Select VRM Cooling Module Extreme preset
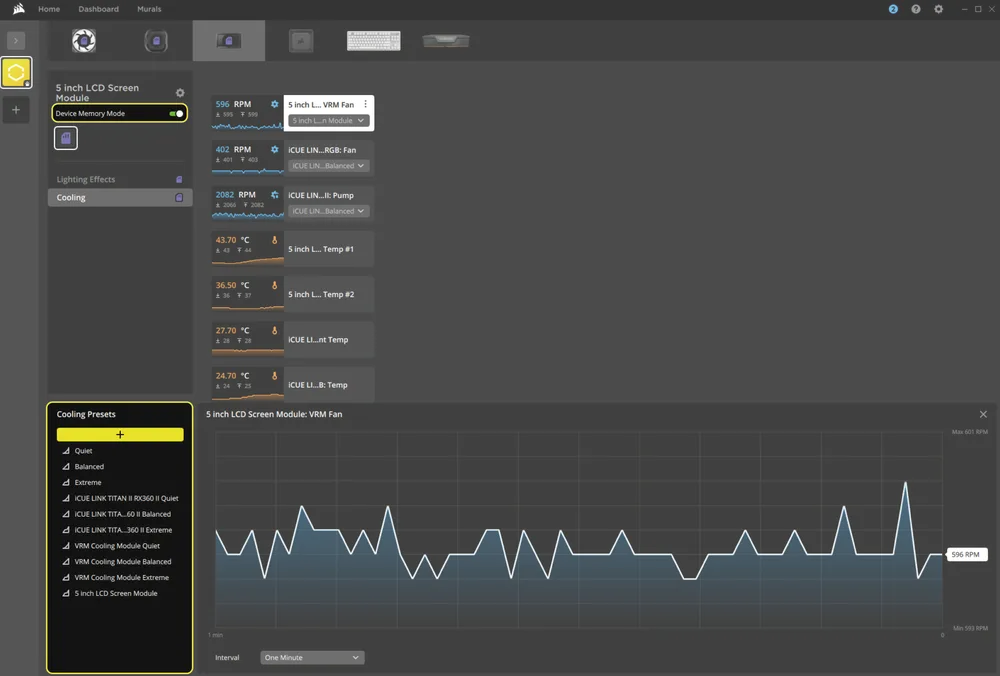This screenshot has width=1000, height=676. pyautogui.click(x=120, y=578)
